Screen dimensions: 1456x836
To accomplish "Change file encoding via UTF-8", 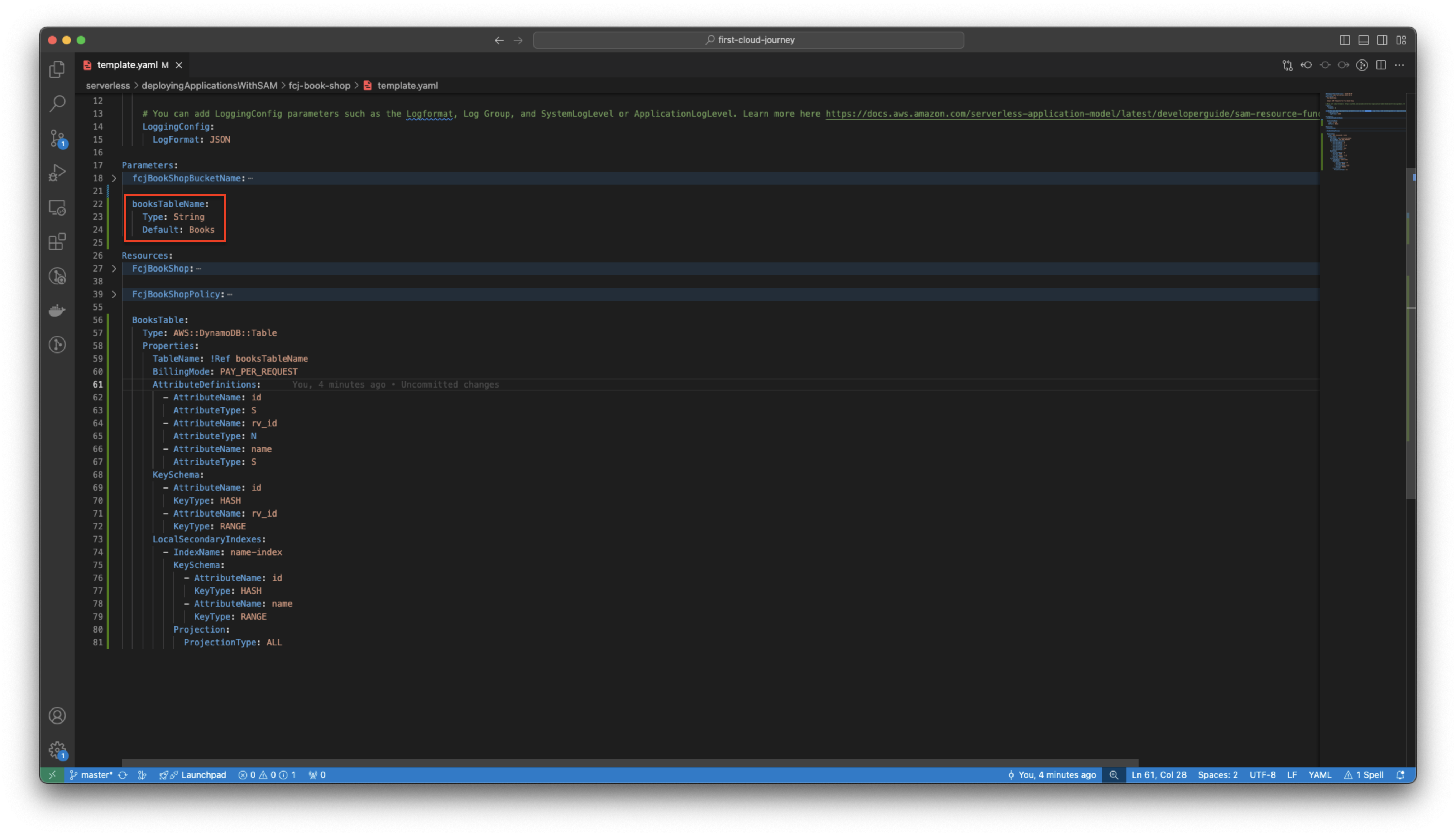I will [x=1263, y=775].
